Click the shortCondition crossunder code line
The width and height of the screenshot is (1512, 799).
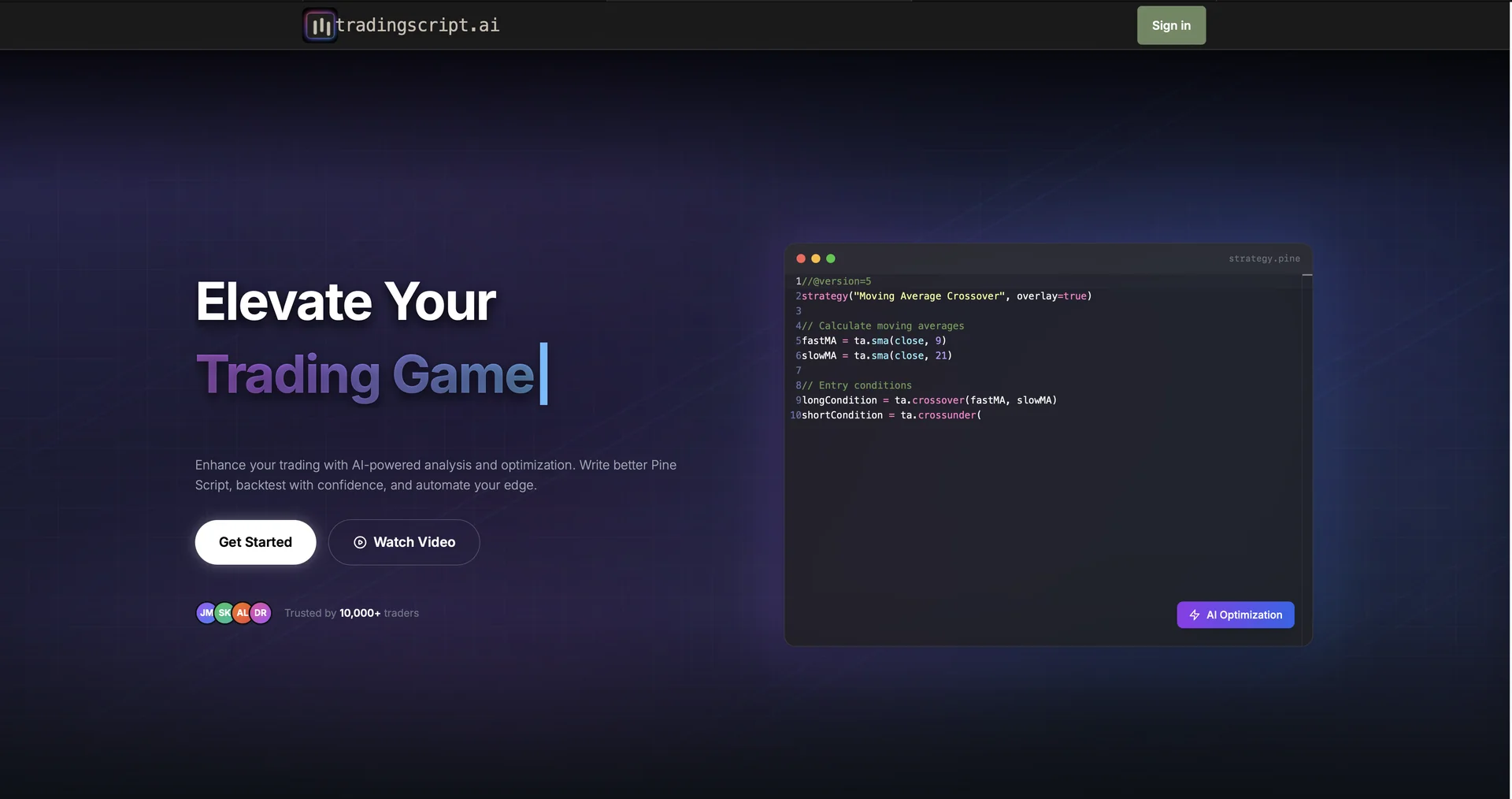[891, 415]
